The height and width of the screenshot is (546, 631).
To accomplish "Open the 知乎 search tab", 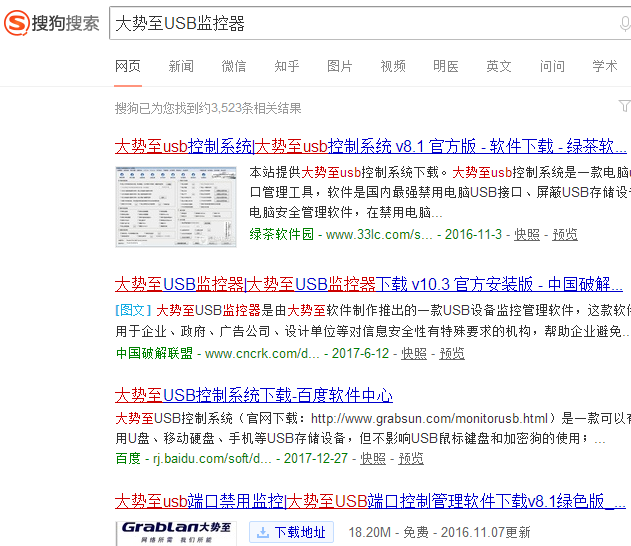I will click(x=287, y=66).
